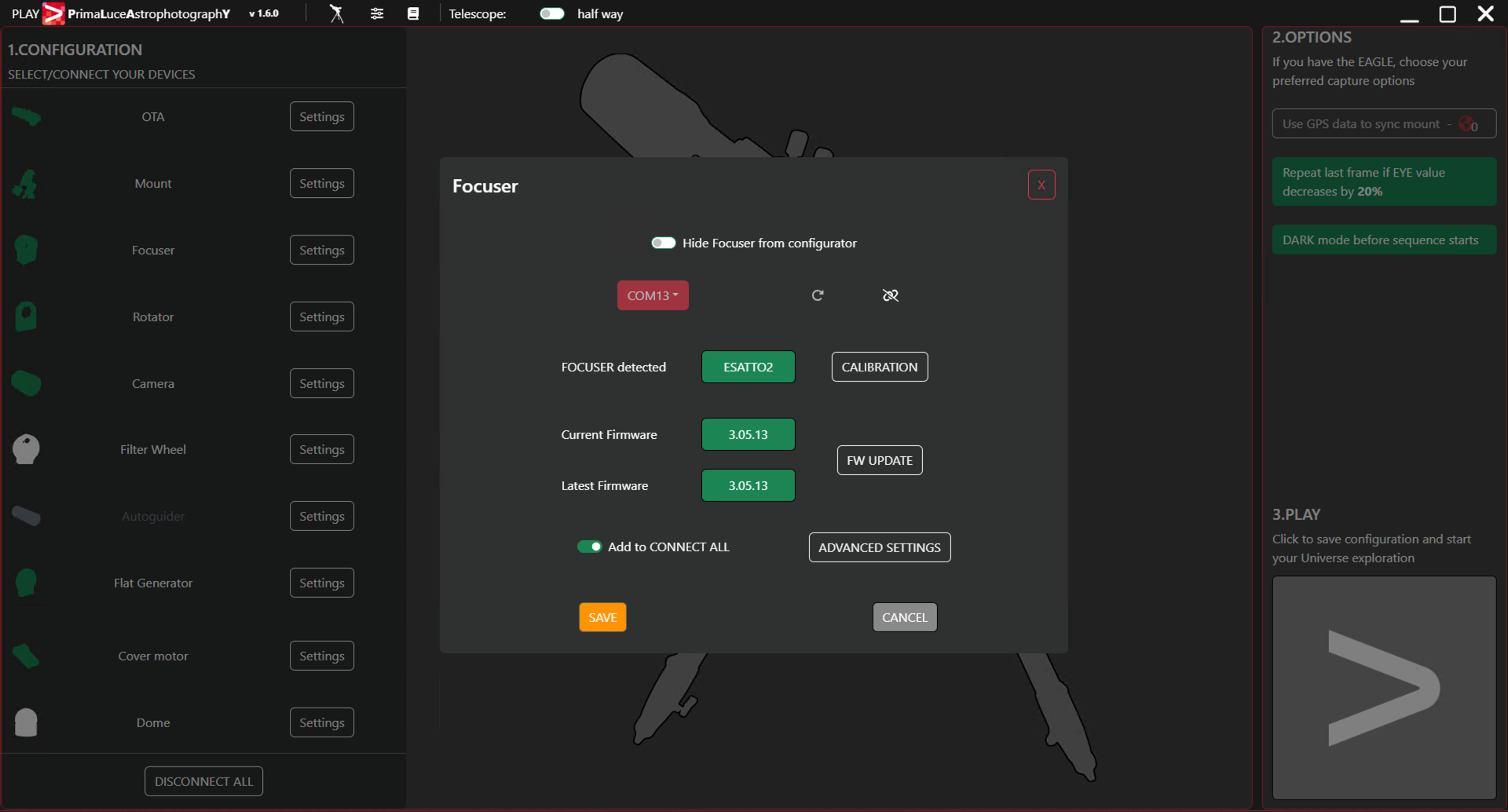Open Settings for Cover motor

coord(322,656)
